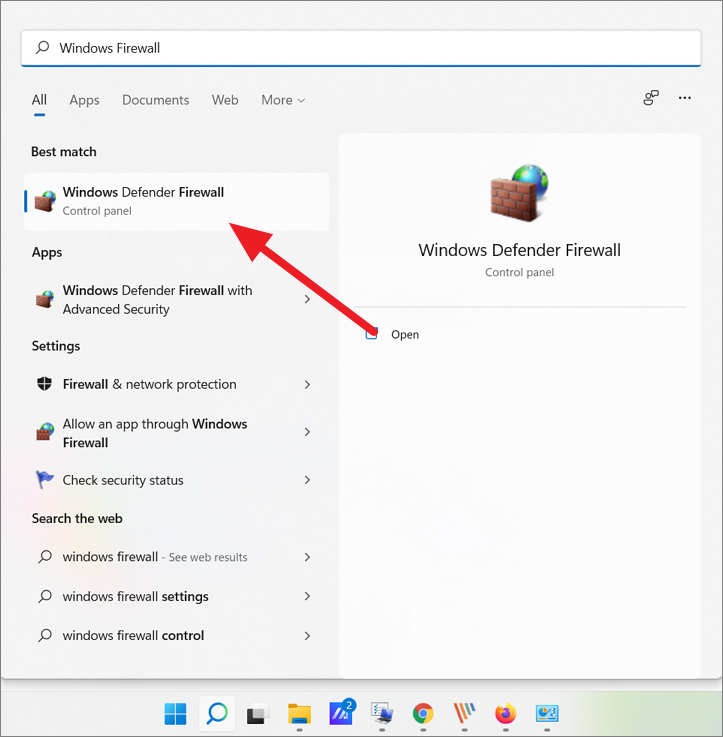Click the Windows Firewall search box

coord(361,48)
